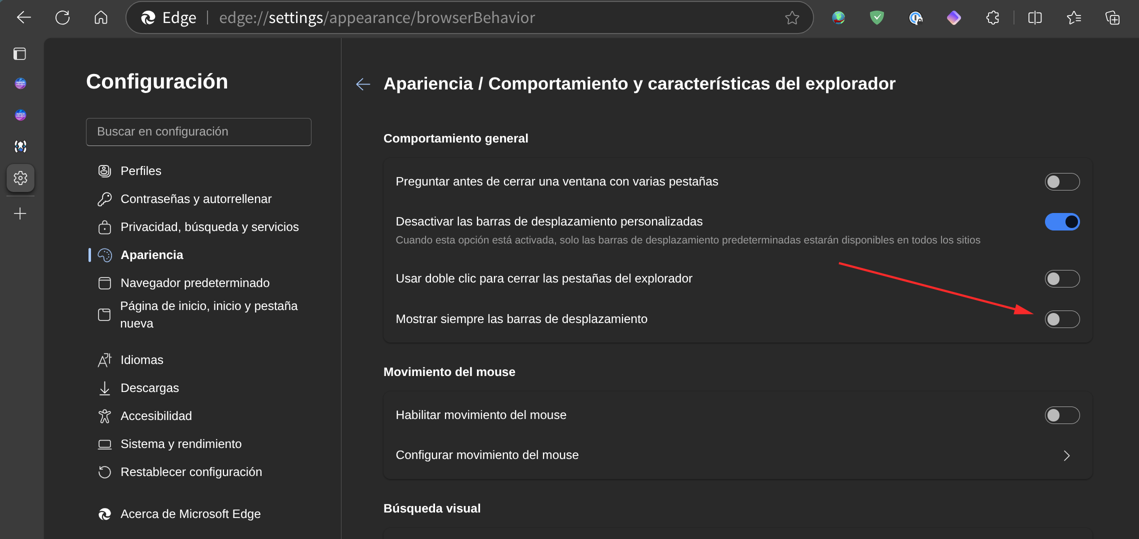This screenshot has height=539, width=1139.
Task: Toggle Habilitar movimiento del mouse switch
Action: 1062,416
